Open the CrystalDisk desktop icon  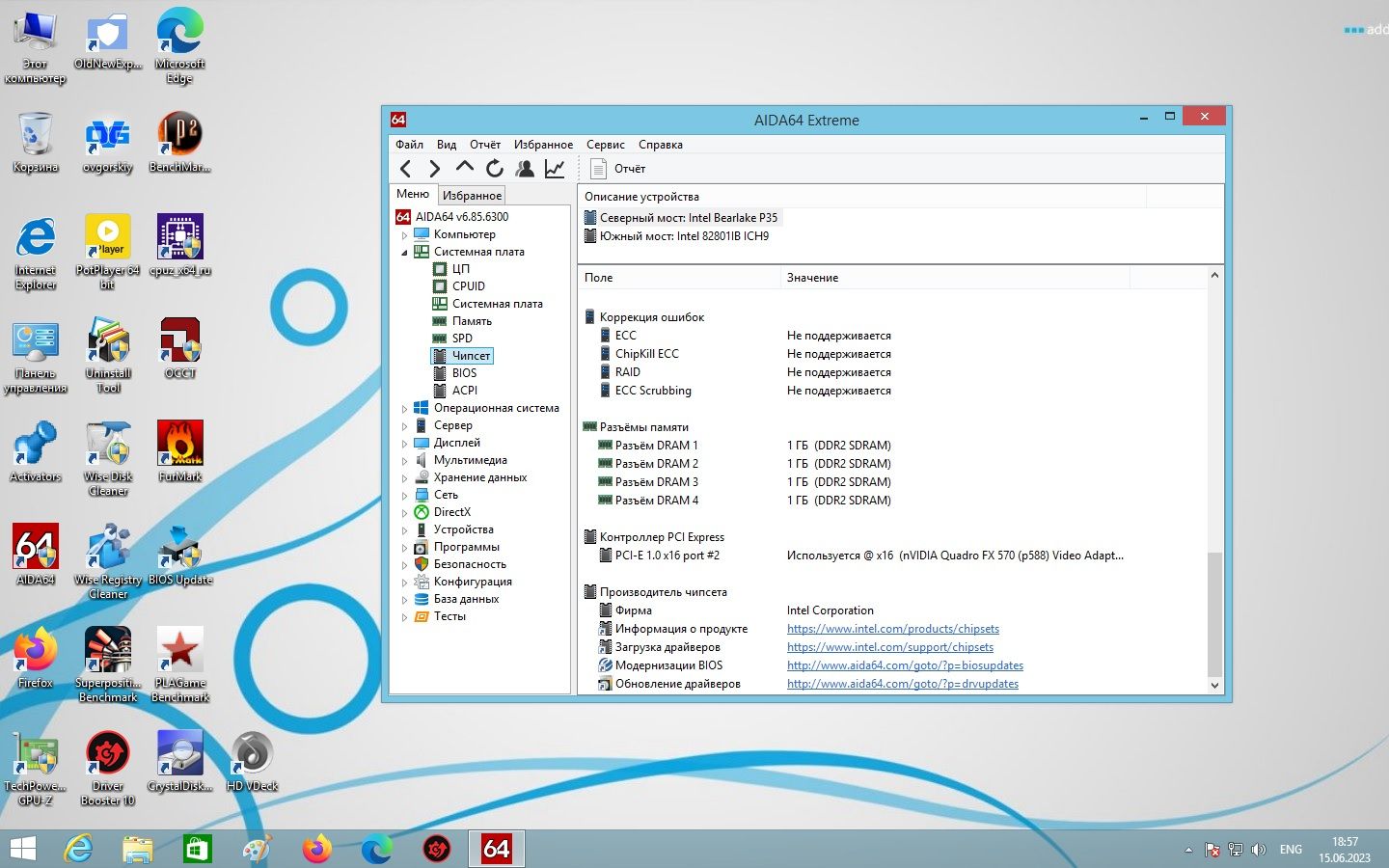coord(180,761)
